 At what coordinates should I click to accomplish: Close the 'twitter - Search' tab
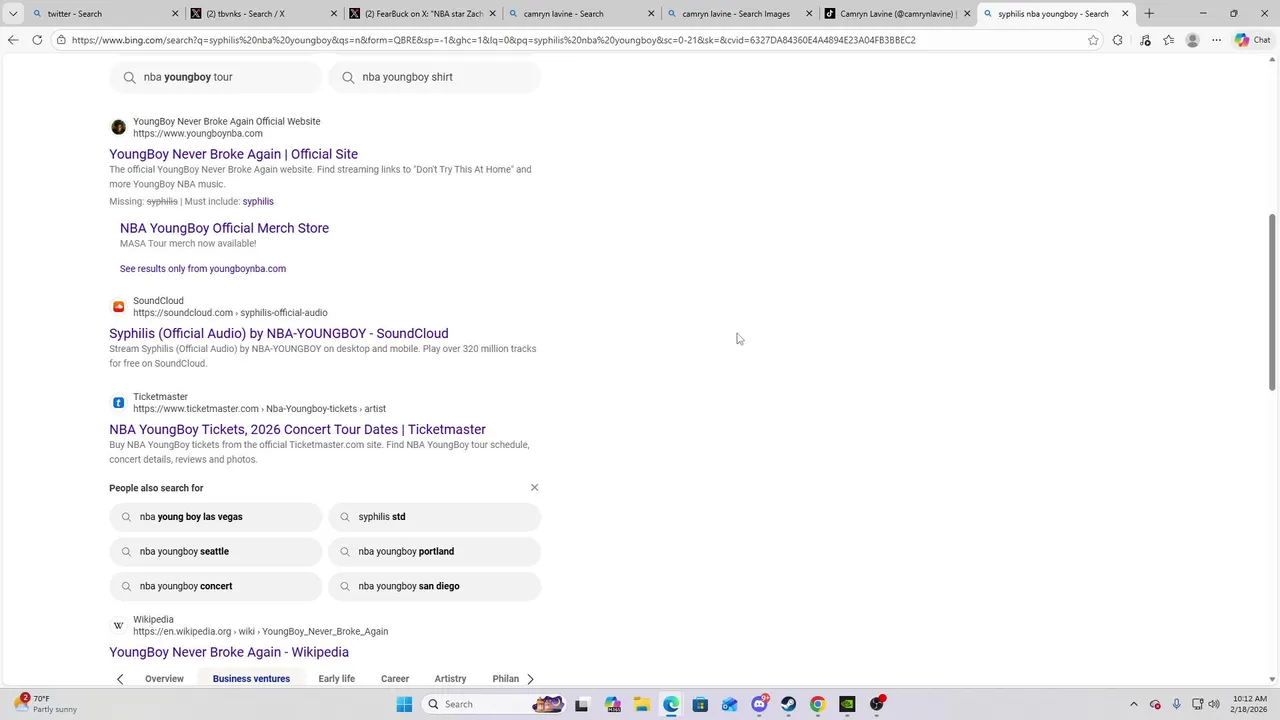tap(175, 14)
